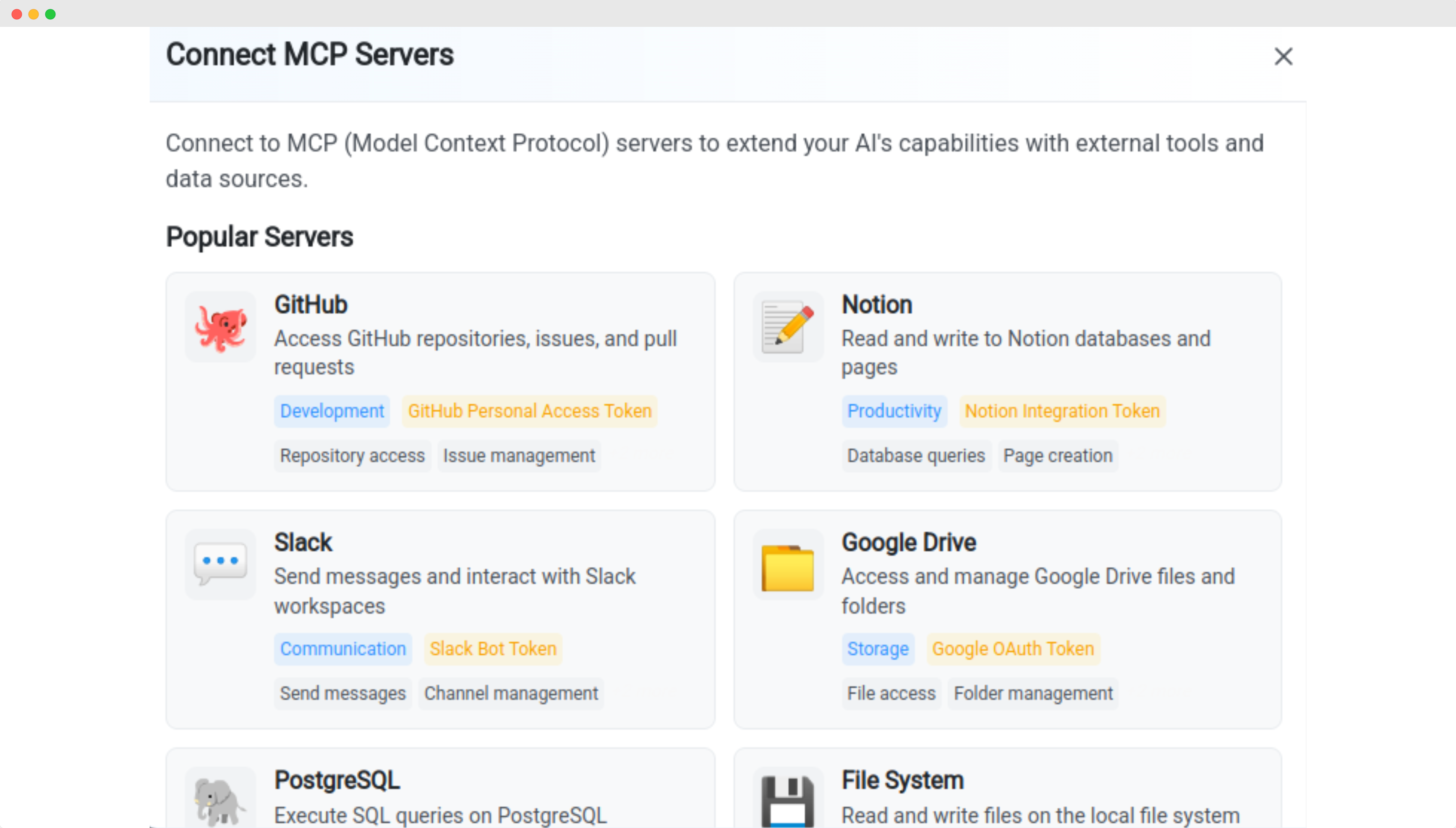
Task: Open the Notion server title
Action: 876,305
